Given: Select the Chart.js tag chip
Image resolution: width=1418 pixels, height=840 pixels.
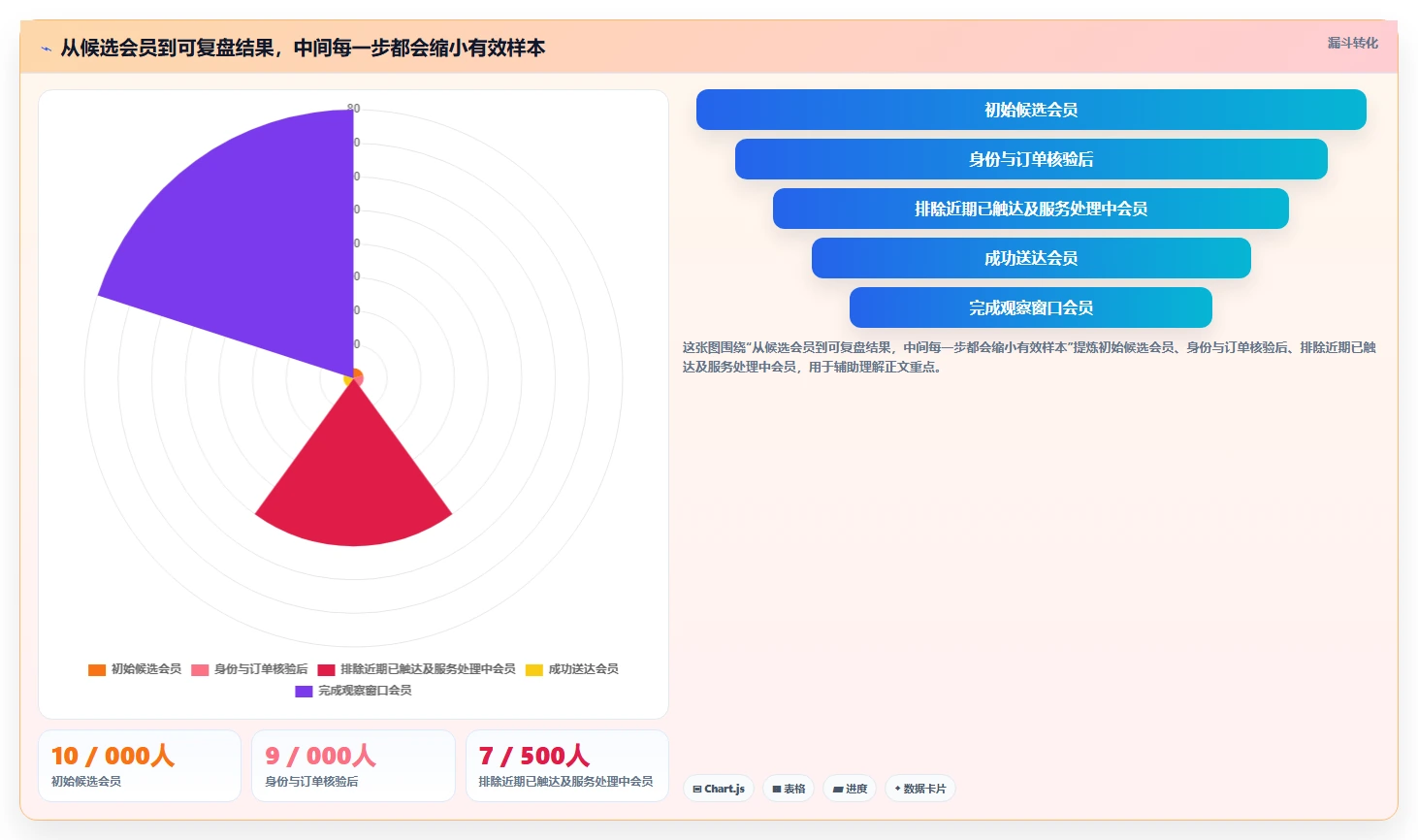Looking at the screenshot, I should pos(719,789).
